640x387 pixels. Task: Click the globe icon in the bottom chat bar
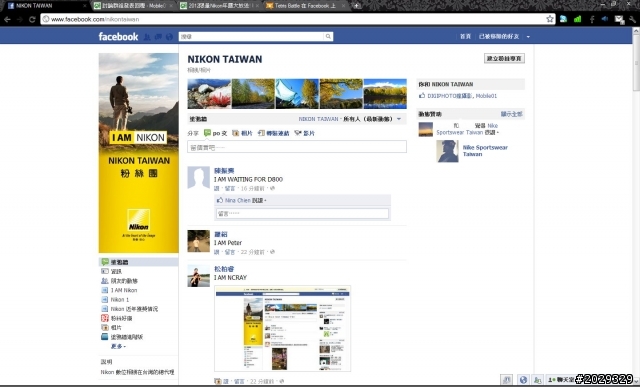(x=523, y=380)
